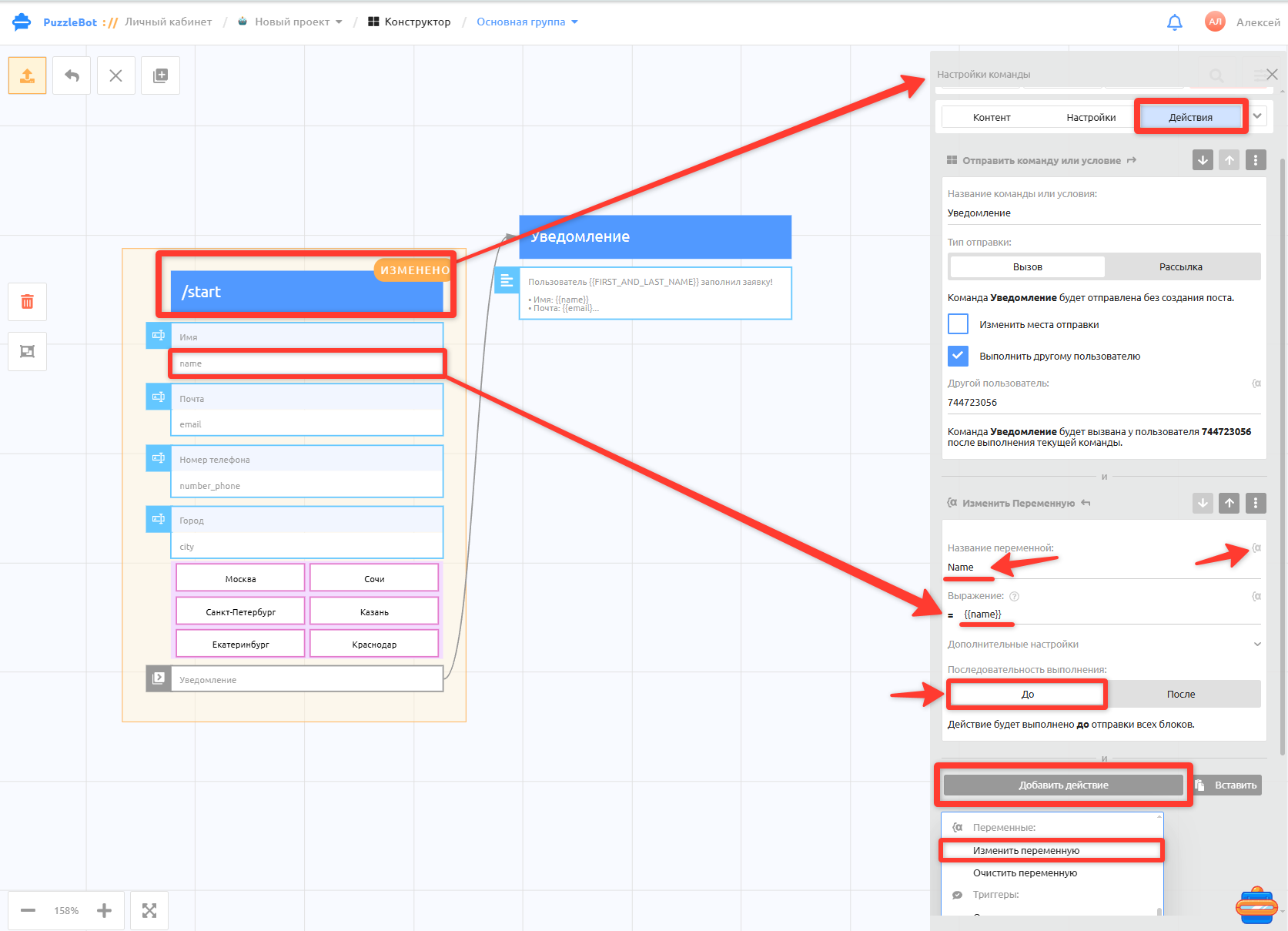This screenshot has height=931, width=1288.
Task: Click the duplicate block icon in toolbar
Action: pyautogui.click(x=160, y=75)
